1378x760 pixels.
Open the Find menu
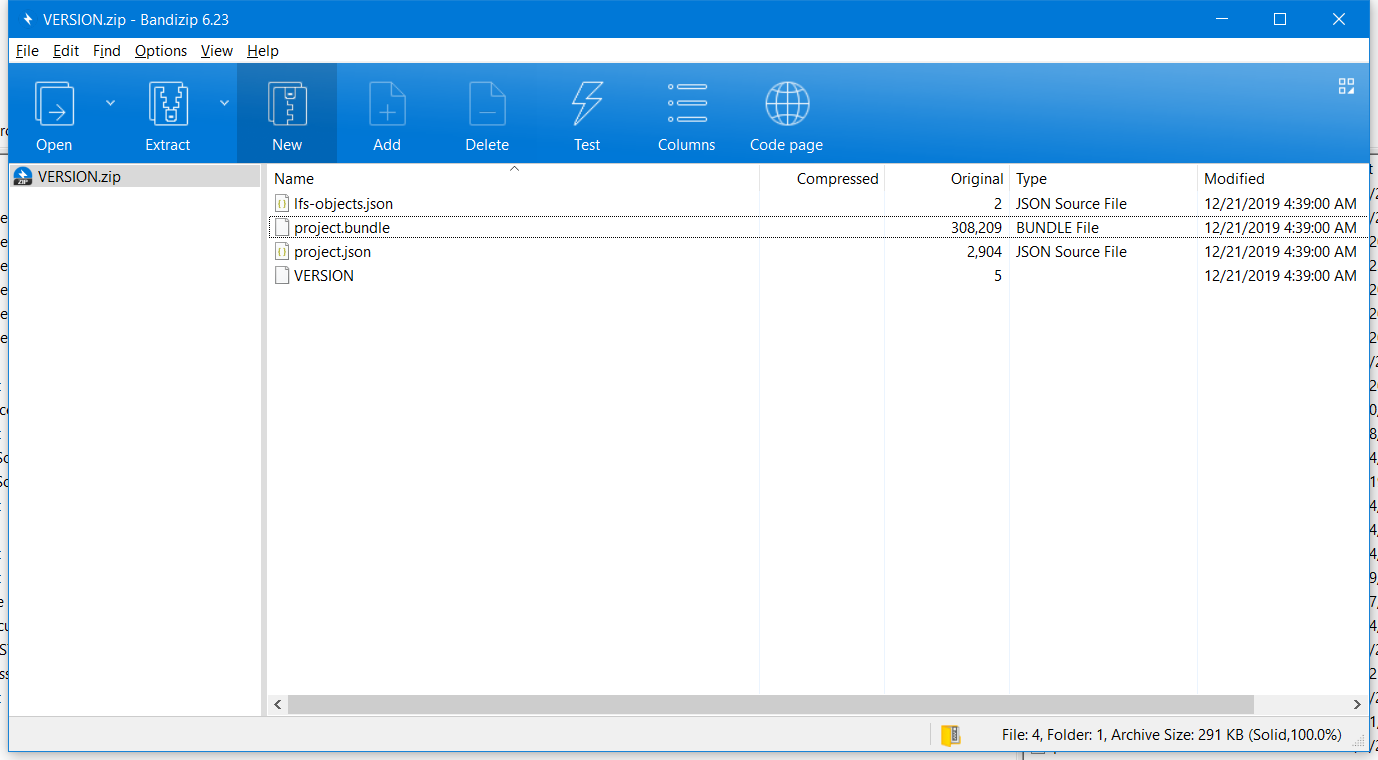coord(106,51)
